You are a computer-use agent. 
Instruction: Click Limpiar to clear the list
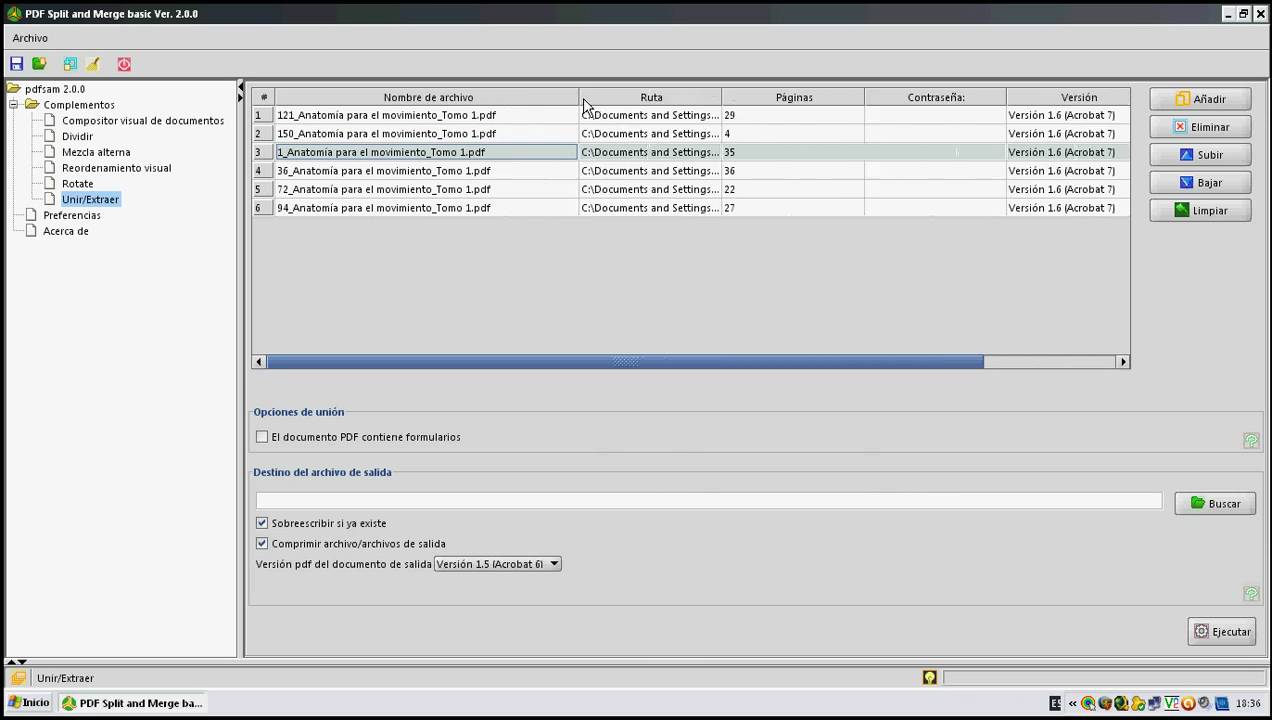(1201, 211)
